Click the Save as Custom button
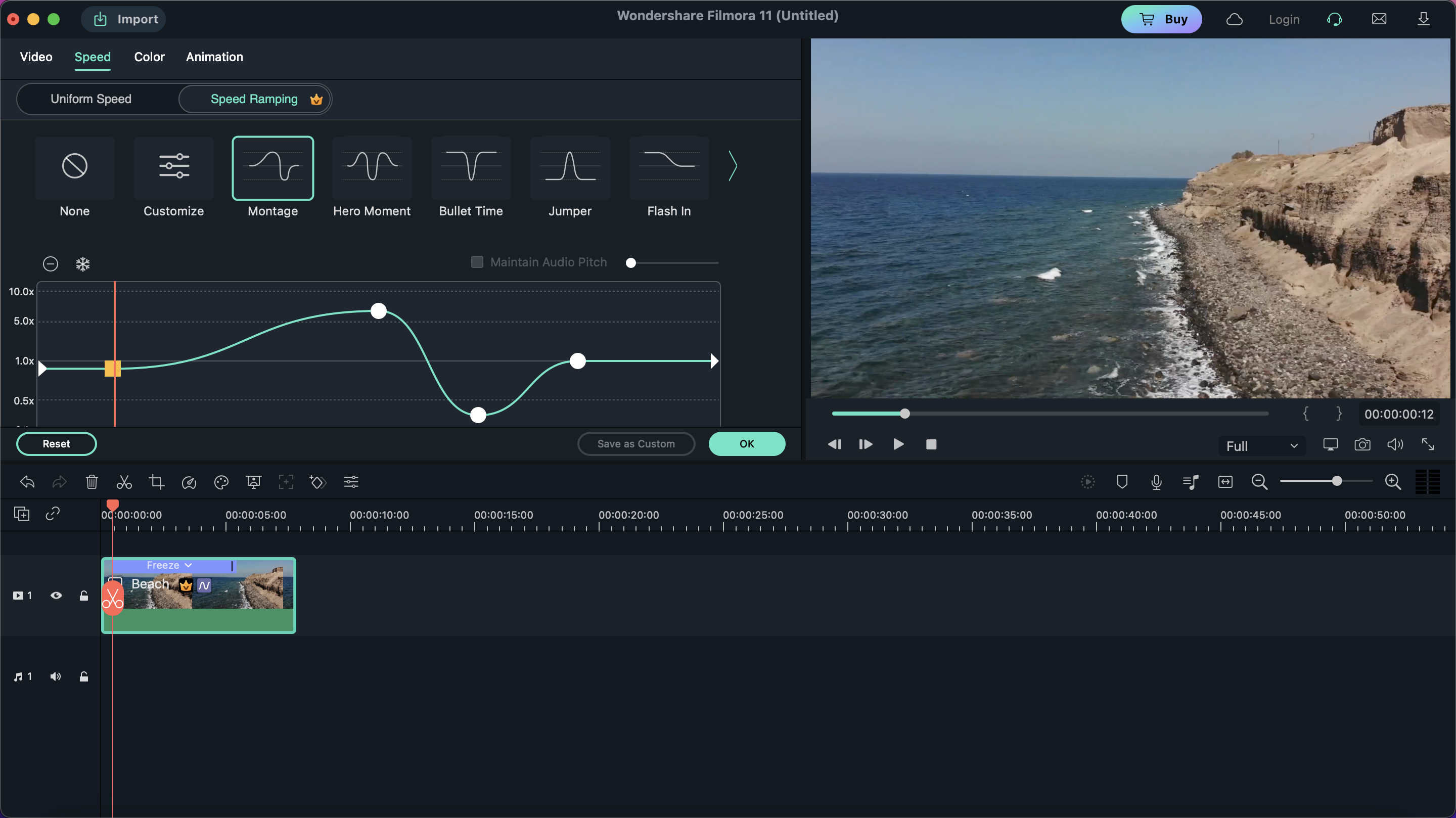This screenshot has width=1456, height=818. pos(636,444)
